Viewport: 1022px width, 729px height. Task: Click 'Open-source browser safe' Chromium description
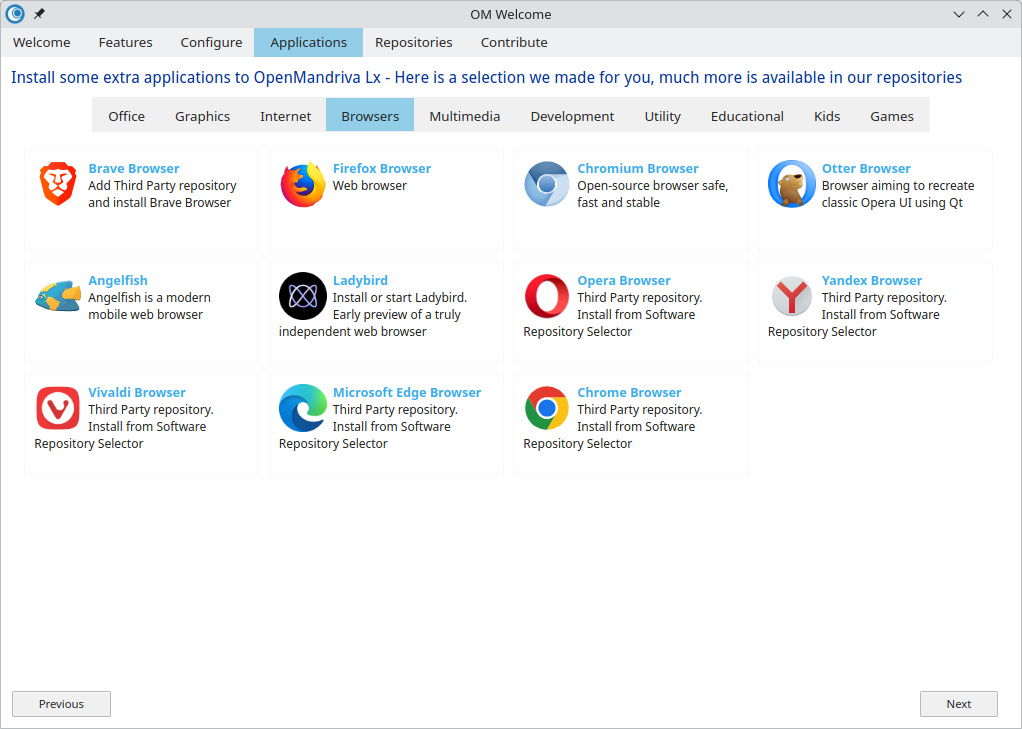tap(652, 186)
